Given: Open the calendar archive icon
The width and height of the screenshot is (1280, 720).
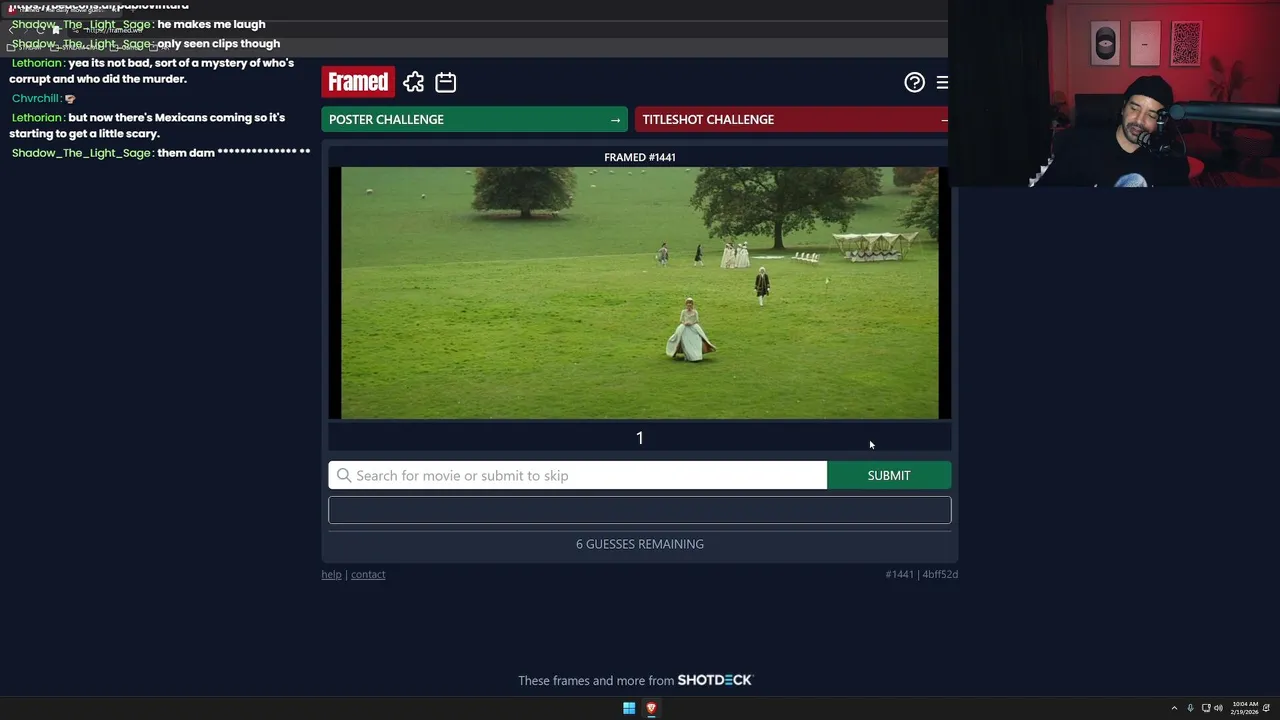Looking at the screenshot, I should (446, 82).
